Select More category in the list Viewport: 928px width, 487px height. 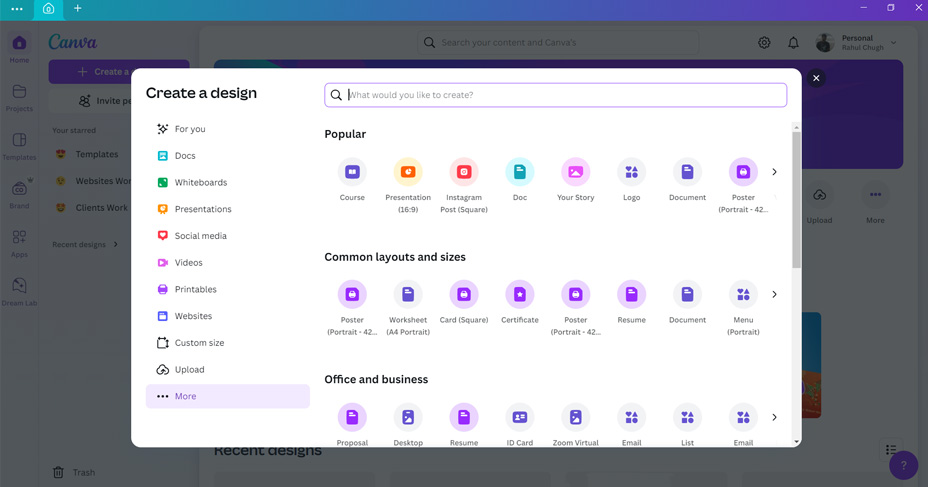point(228,396)
